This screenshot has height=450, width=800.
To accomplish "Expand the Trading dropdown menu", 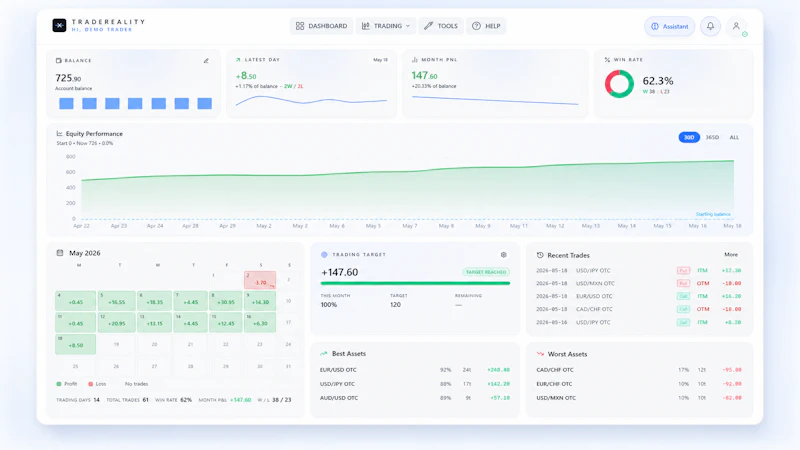I will (x=386, y=26).
